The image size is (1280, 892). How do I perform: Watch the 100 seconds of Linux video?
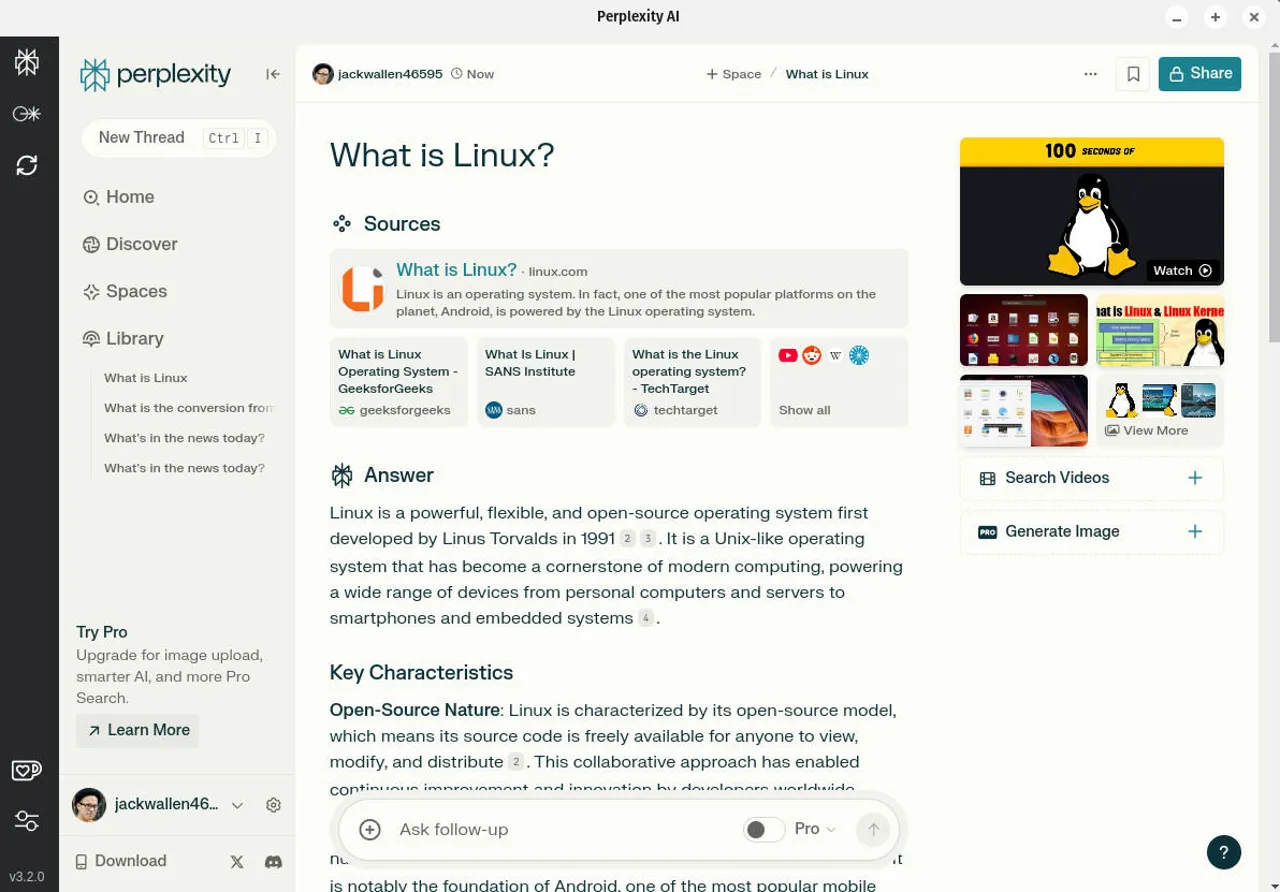coord(1092,212)
